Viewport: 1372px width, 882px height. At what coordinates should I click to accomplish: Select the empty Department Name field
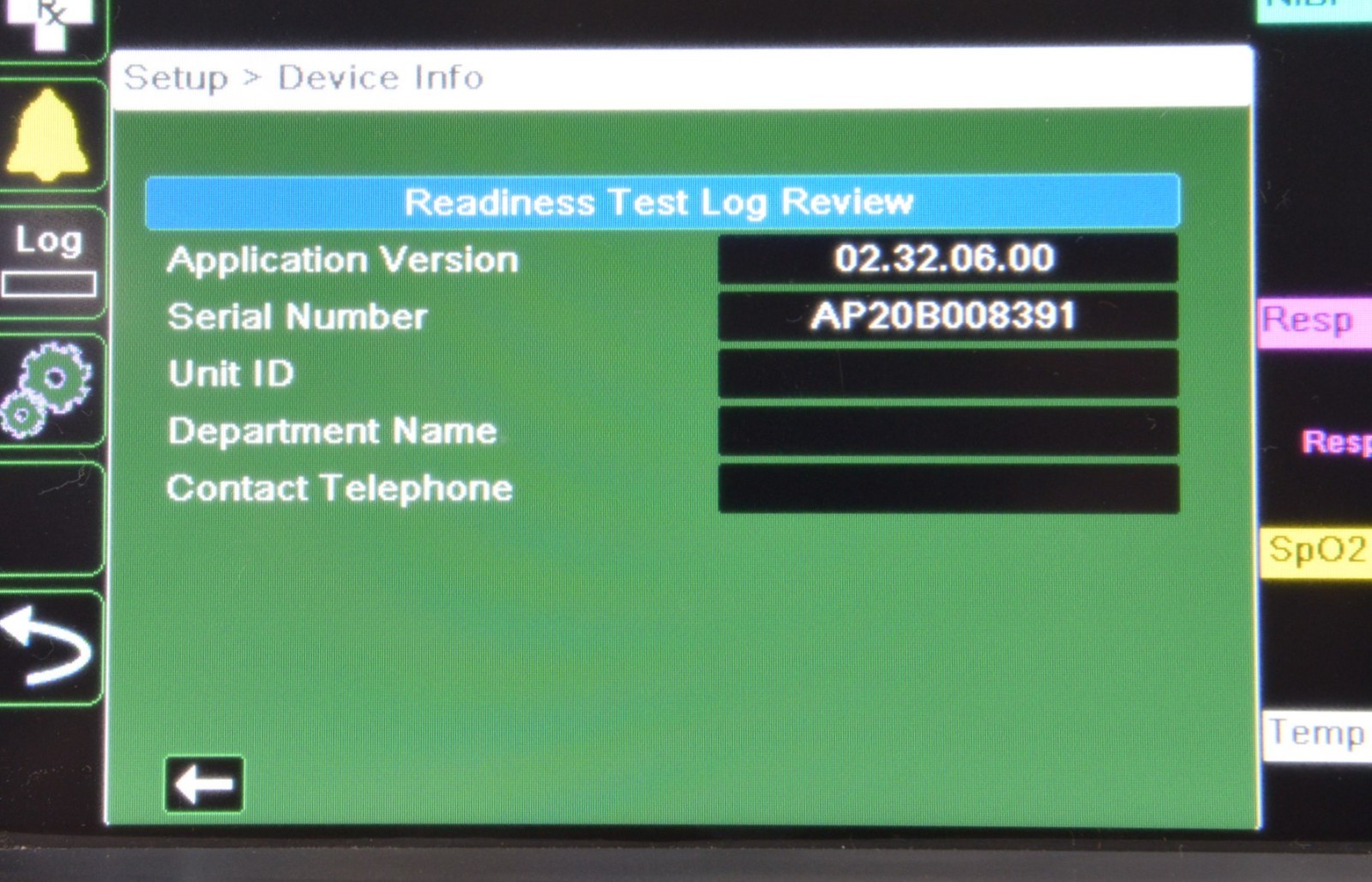(947, 431)
